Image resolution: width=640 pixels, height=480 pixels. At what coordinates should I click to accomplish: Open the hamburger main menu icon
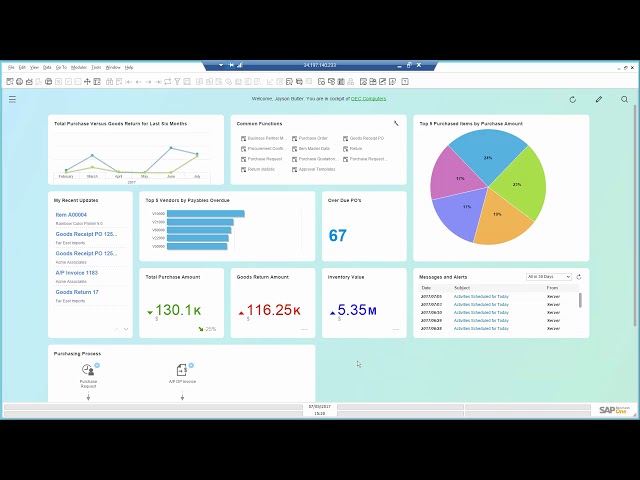(13, 99)
